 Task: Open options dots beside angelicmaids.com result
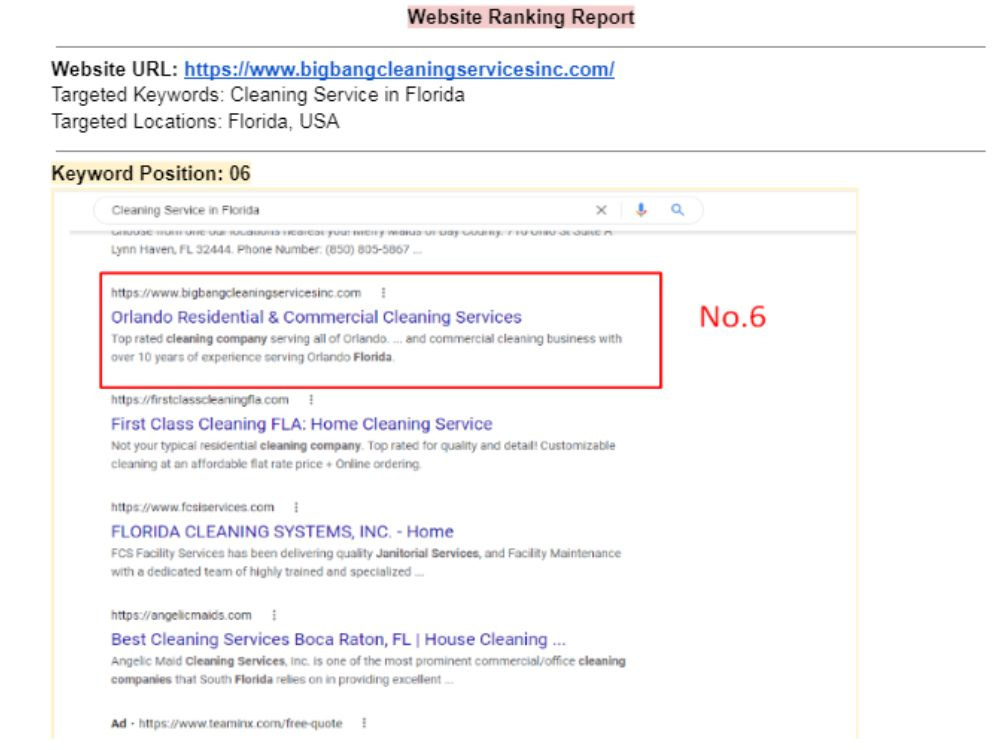(274, 615)
